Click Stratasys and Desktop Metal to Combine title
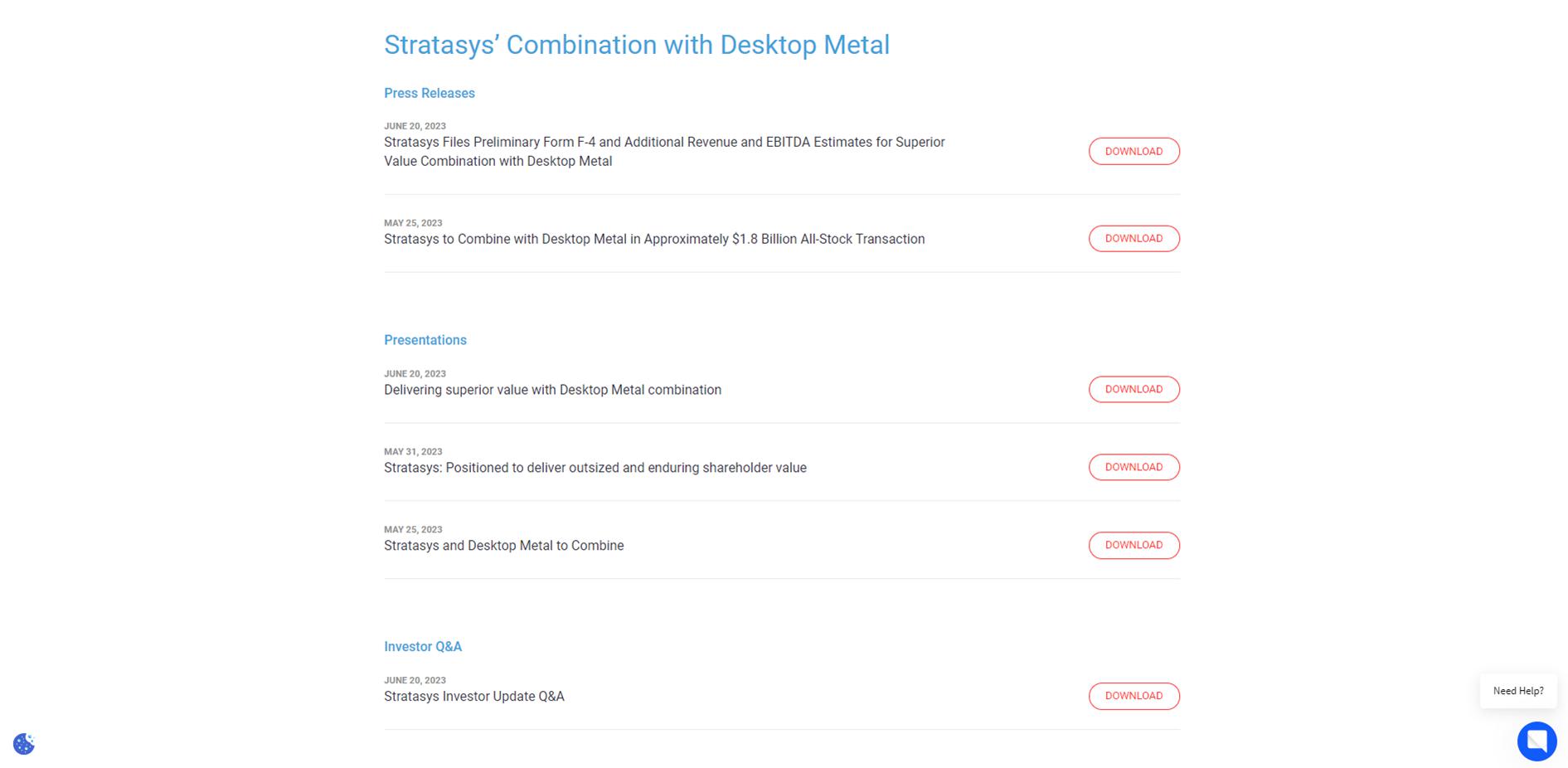This screenshot has width=1568, height=768. [503, 546]
